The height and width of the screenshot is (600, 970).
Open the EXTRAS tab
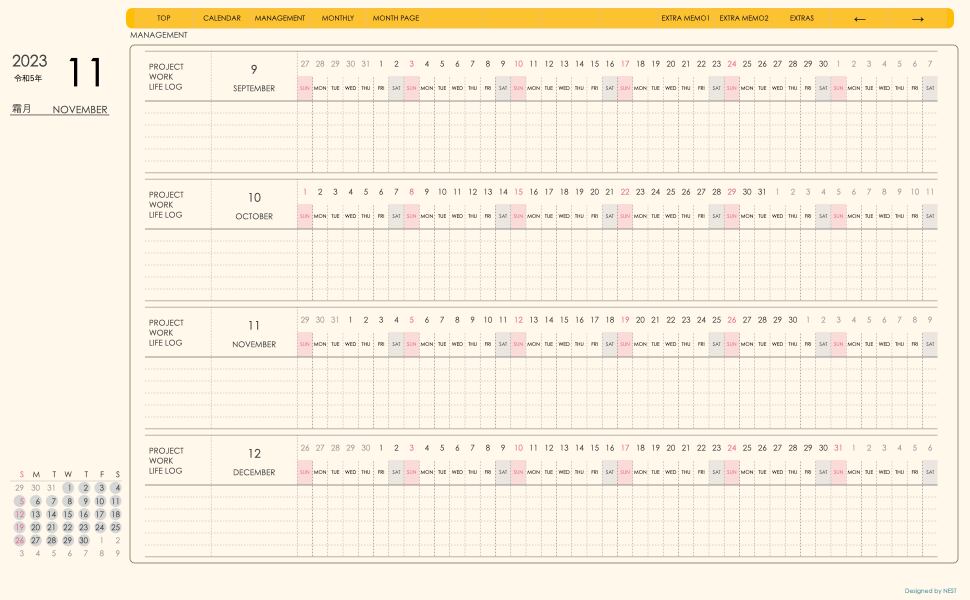[x=802, y=18]
